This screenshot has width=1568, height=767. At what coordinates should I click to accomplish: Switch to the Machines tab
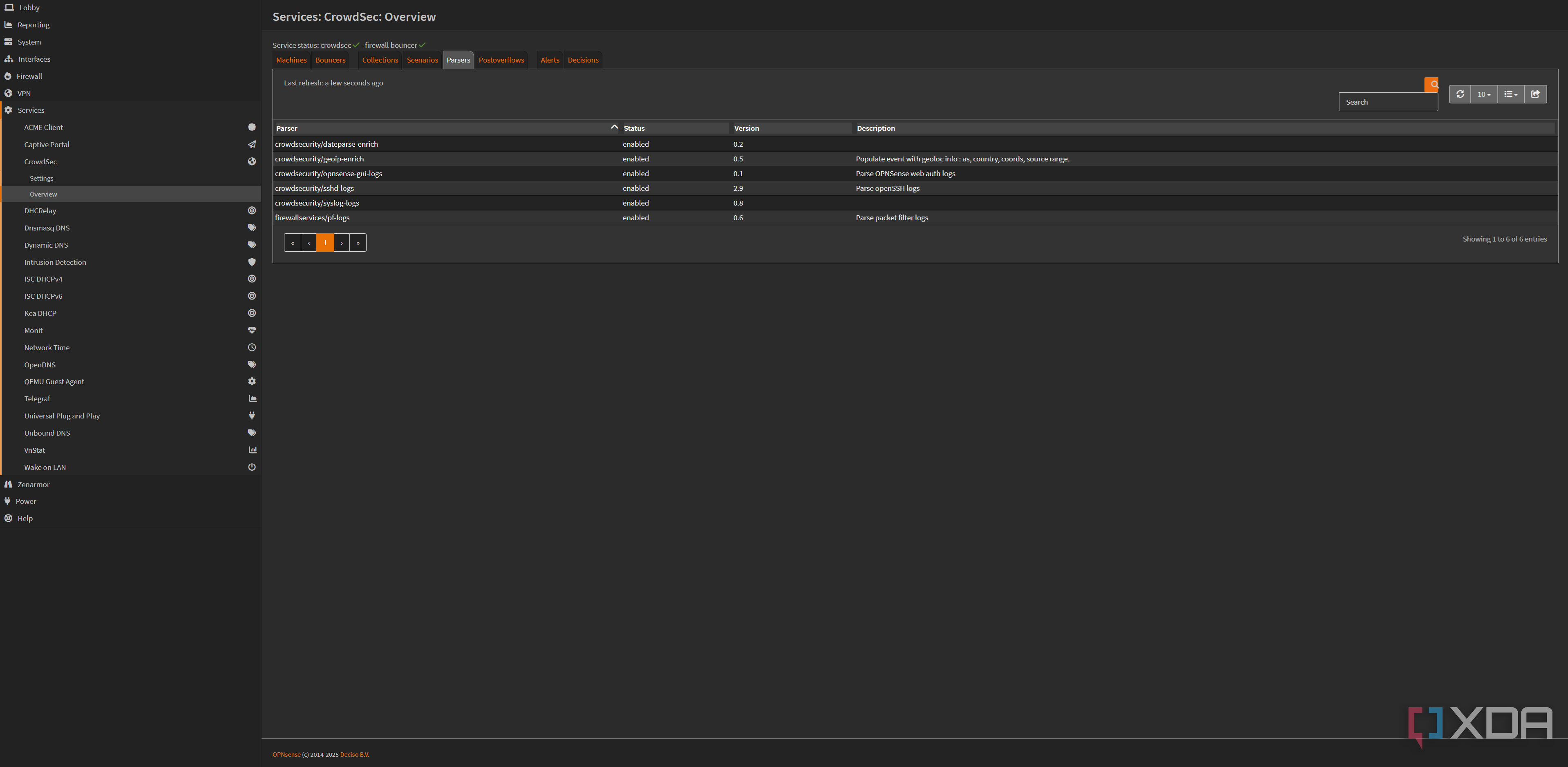(x=291, y=60)
